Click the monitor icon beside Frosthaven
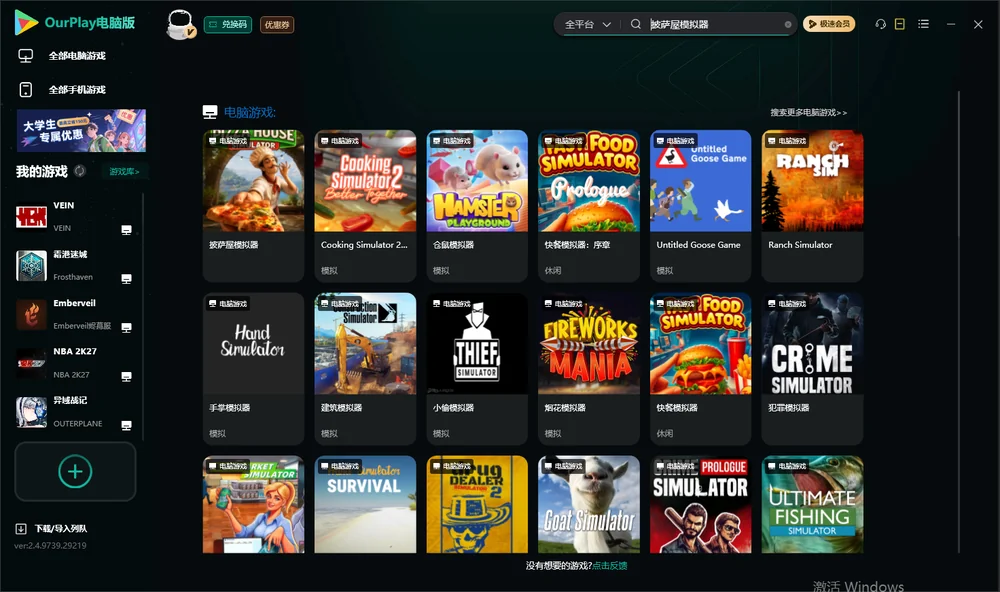 126,279
